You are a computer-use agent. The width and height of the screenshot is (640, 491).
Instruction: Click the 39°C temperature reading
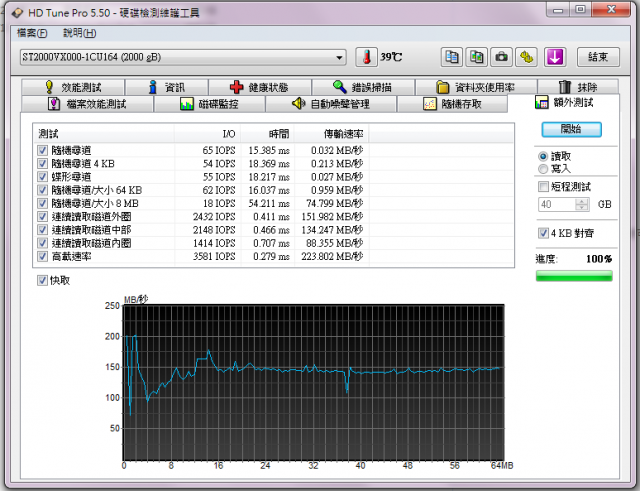pos(391,57)
